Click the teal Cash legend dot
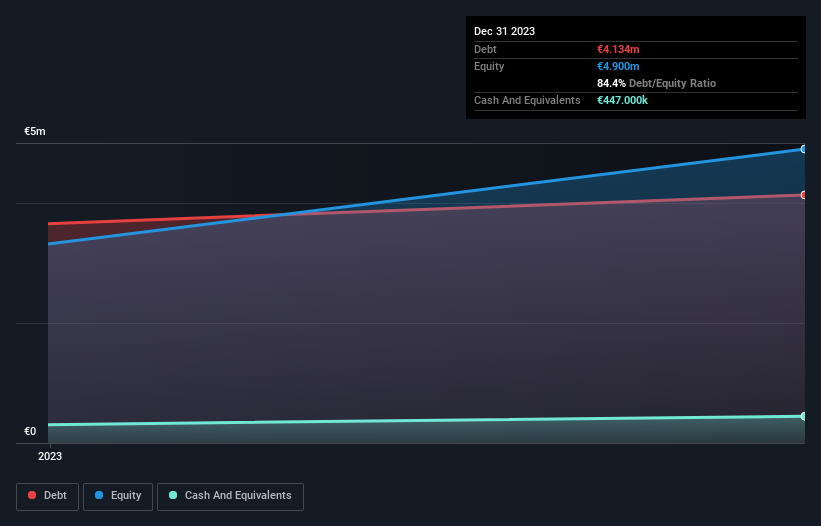 coord(173,495)
